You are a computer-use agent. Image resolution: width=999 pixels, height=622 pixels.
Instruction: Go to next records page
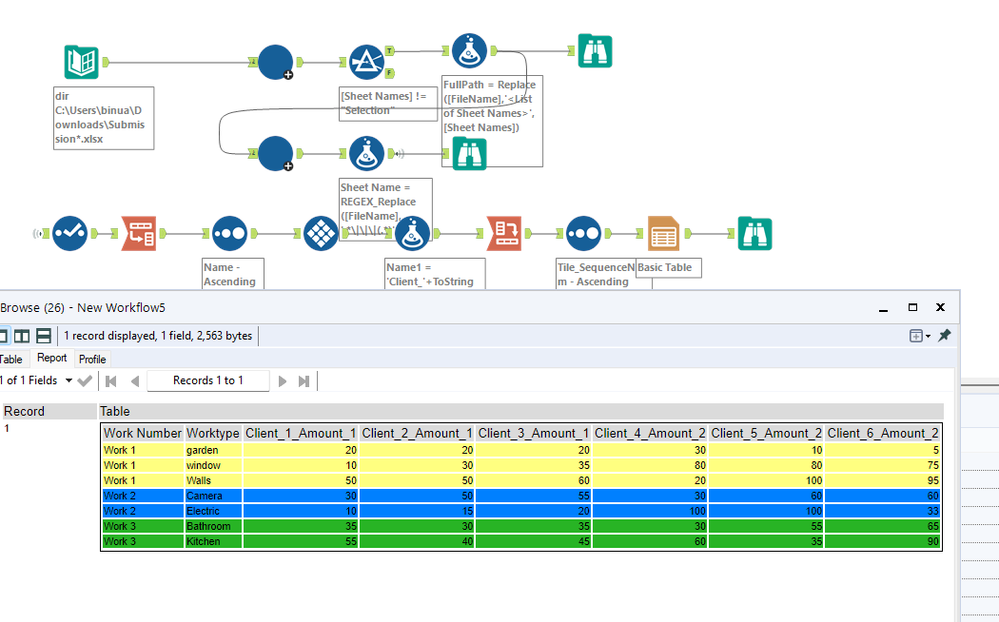282,381
